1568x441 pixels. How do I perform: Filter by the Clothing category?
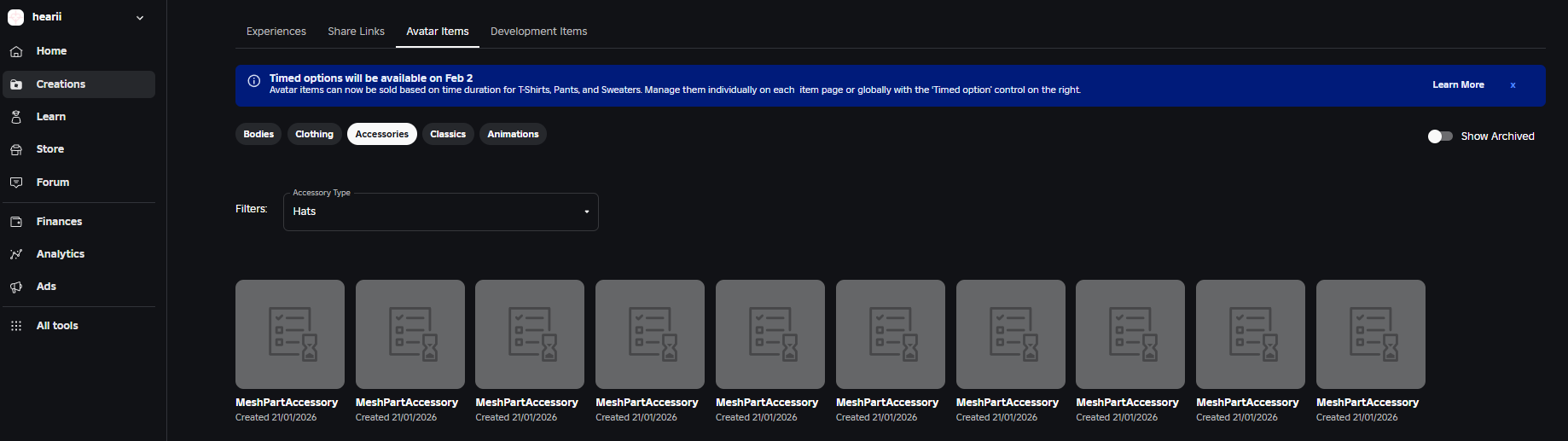pos(314,134)
